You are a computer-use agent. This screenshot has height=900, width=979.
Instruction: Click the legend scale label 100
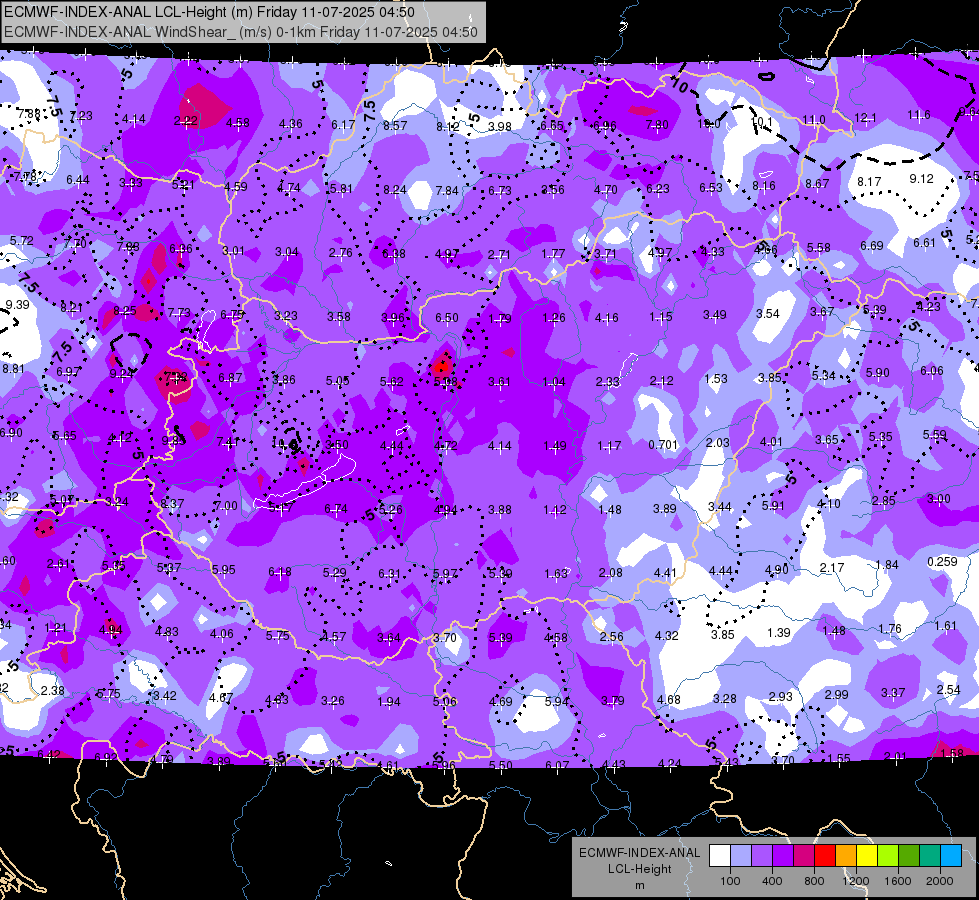(x=731, y=881)
